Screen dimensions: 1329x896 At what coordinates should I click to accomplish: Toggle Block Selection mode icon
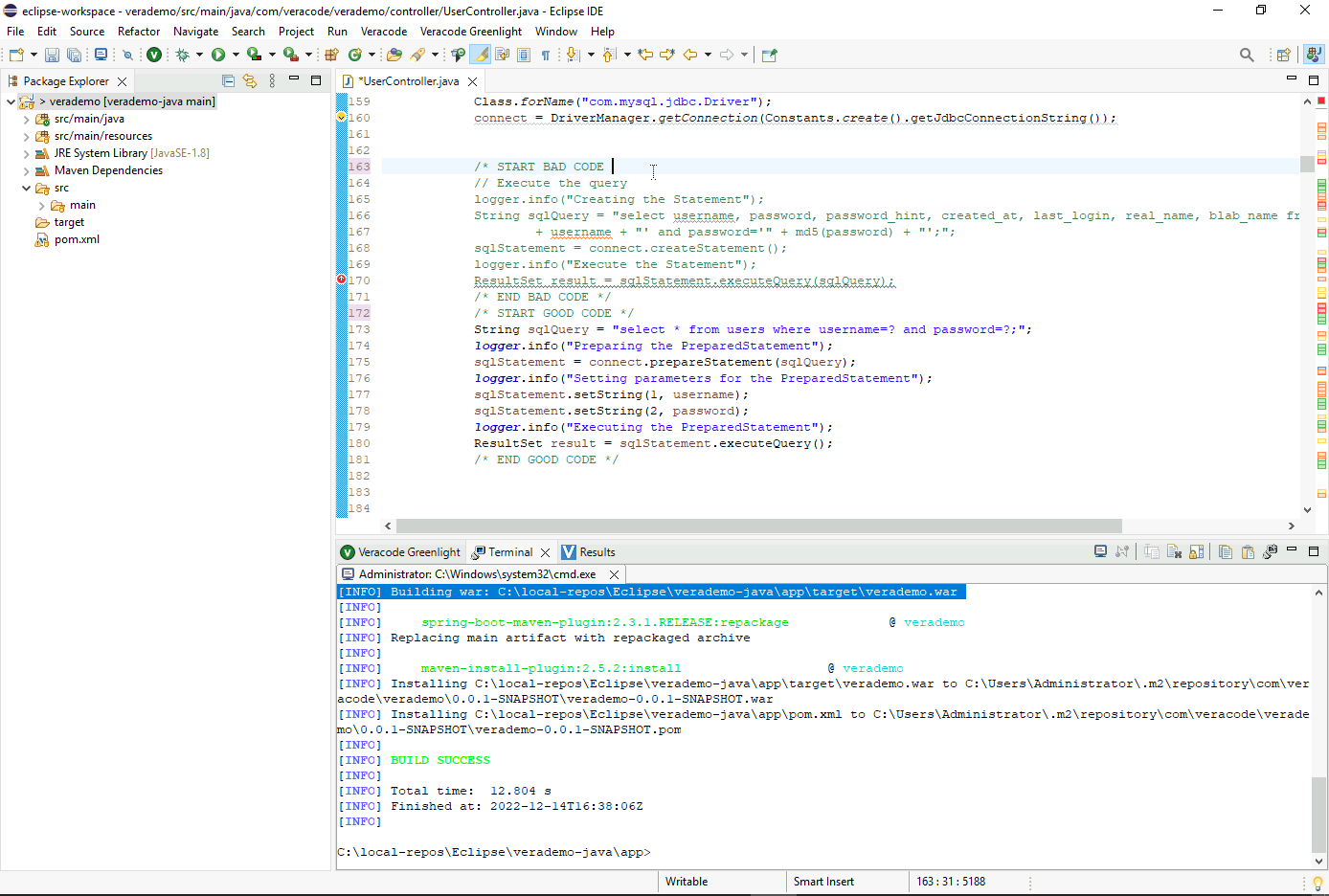[x=524, y=55]
